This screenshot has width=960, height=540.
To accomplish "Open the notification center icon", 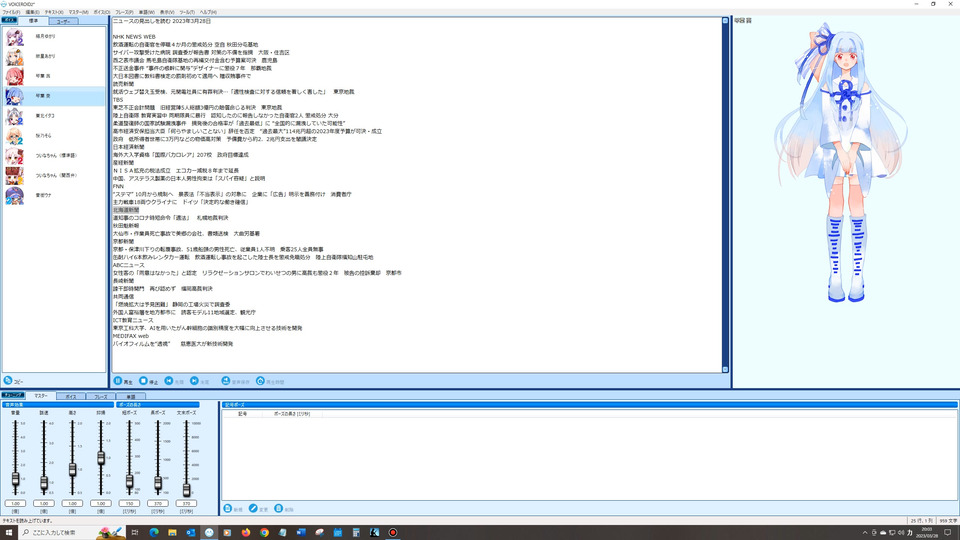I will tap(948, 533).
